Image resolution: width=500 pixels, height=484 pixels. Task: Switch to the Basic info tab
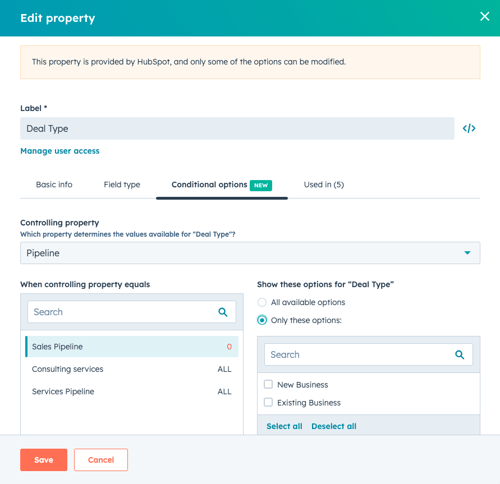[54, 185]
